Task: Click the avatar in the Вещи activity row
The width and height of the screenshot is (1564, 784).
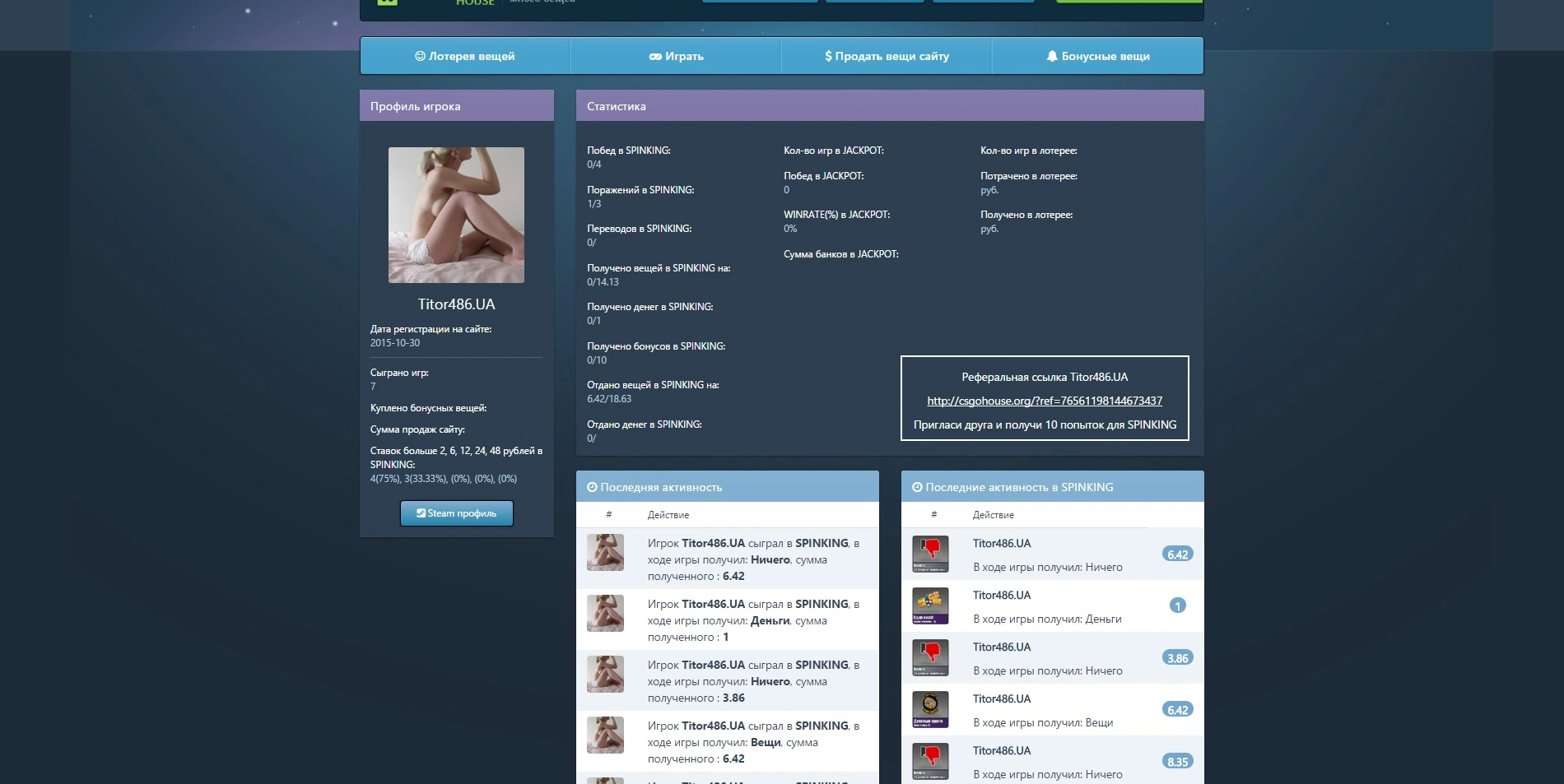Action: [605, 735]
